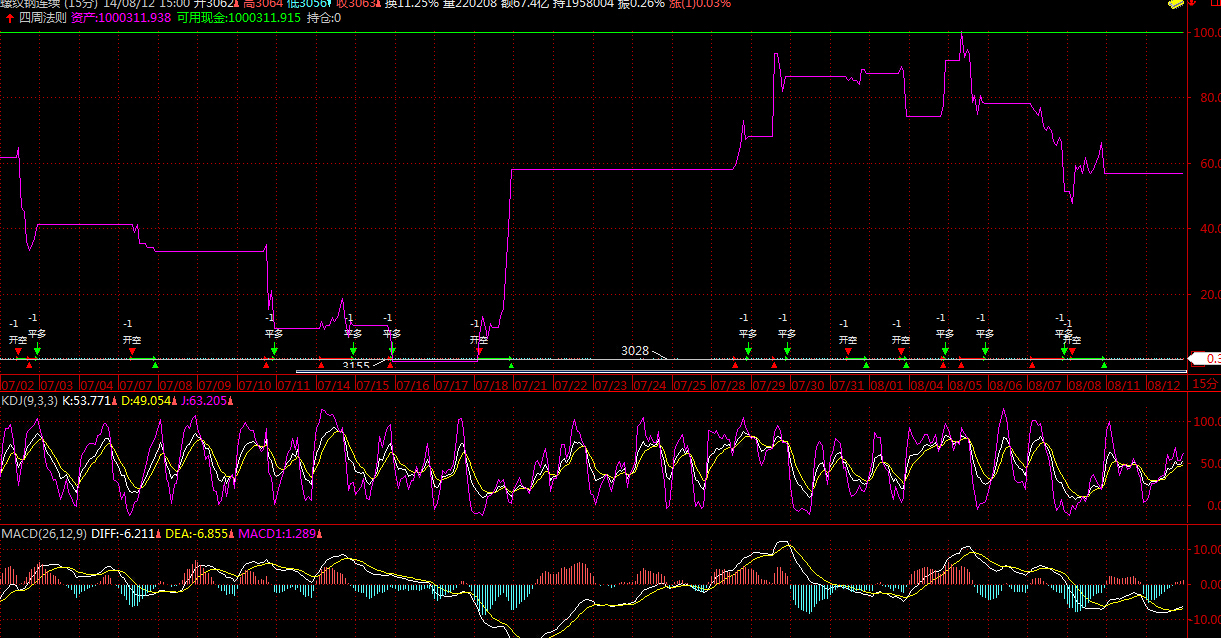Click the 可用现金:1000311.915 value
The height and width of the screenshot is (638, 1221).
(239, 18)
